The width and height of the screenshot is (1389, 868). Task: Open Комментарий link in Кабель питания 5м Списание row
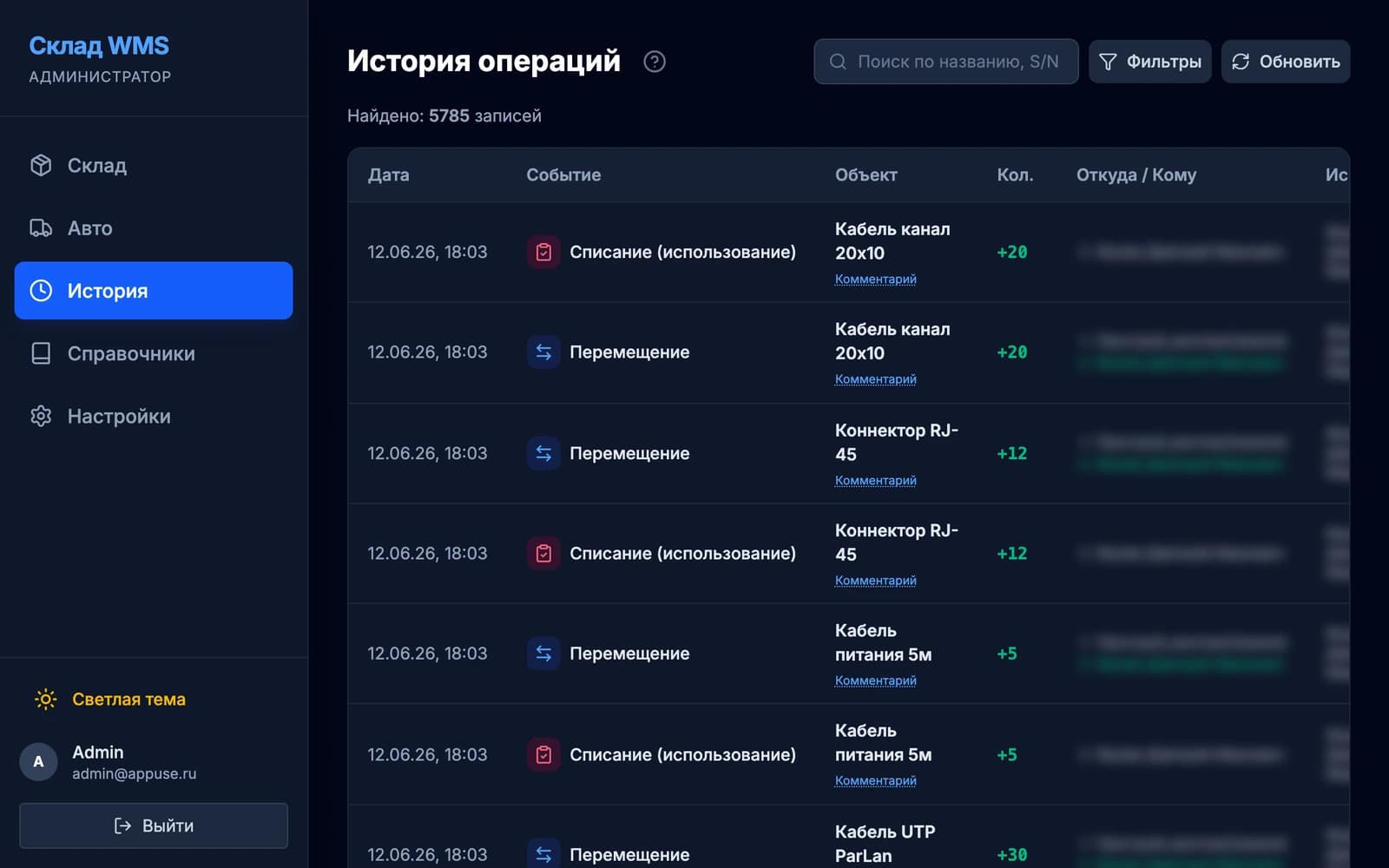click(x=875, y=780)
